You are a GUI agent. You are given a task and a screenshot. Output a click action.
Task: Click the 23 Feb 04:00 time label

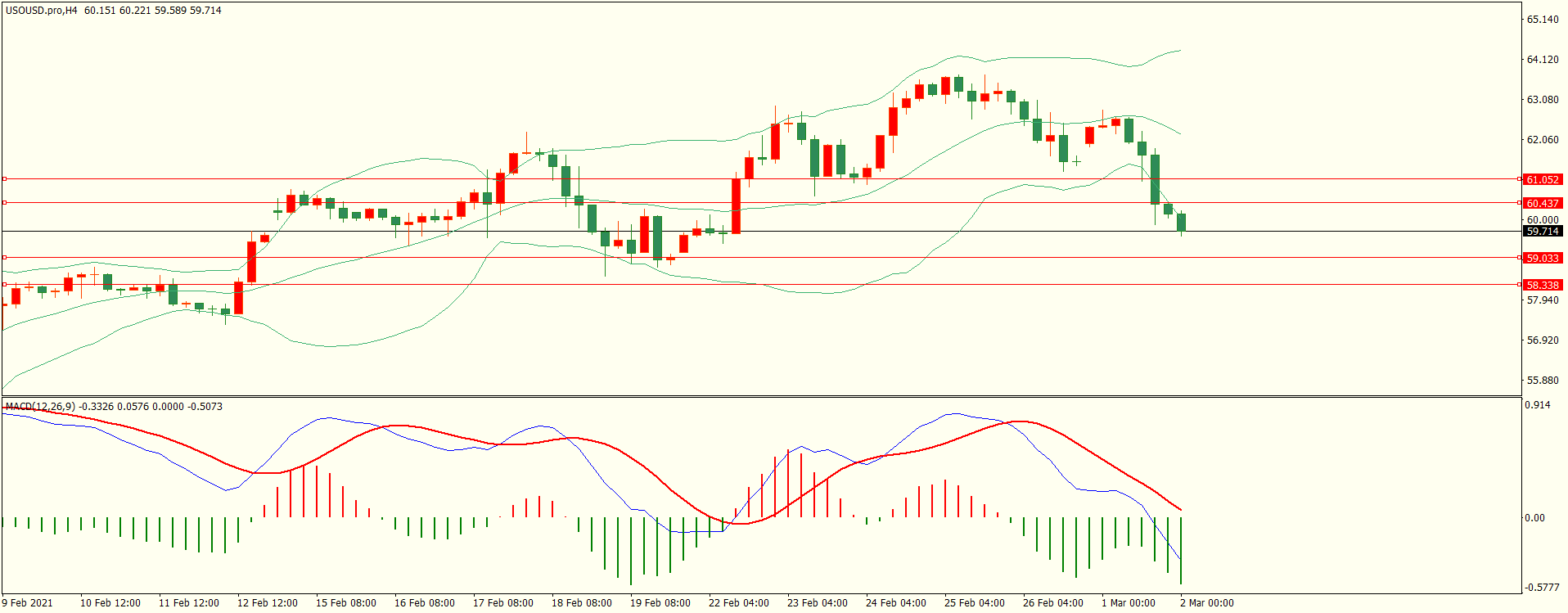pyautogui.click(x=818, y=603)
